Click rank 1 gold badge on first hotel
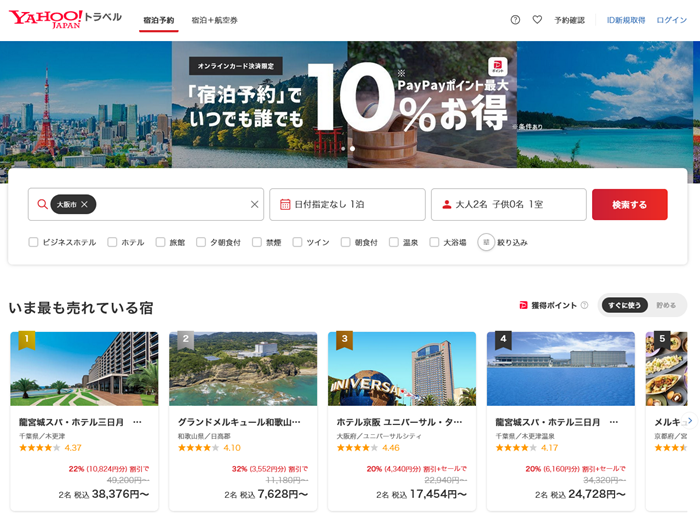 pos(26,340)
